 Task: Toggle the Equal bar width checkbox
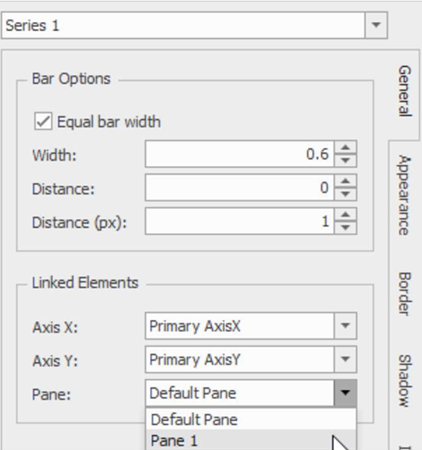[x=43, y=121]
